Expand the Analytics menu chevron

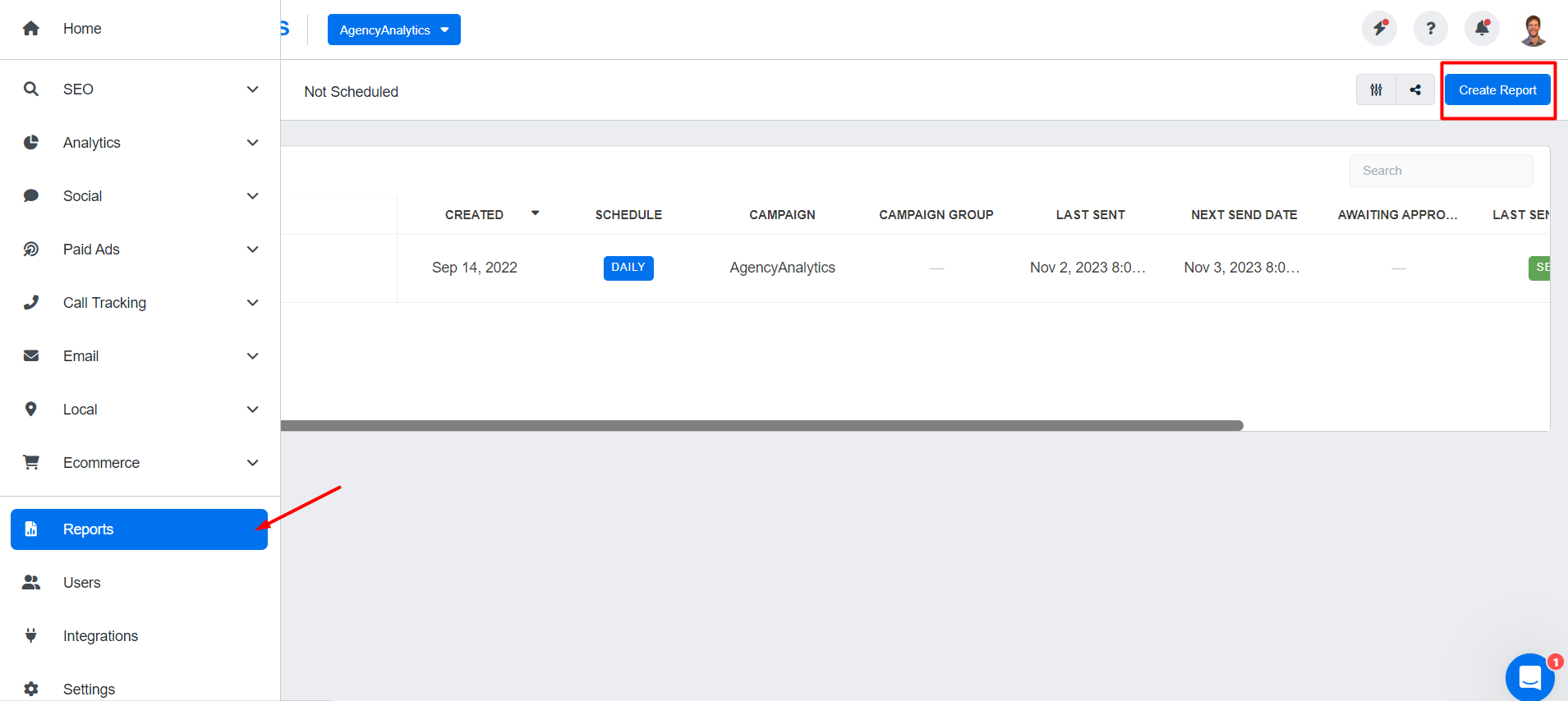[253, 142]
